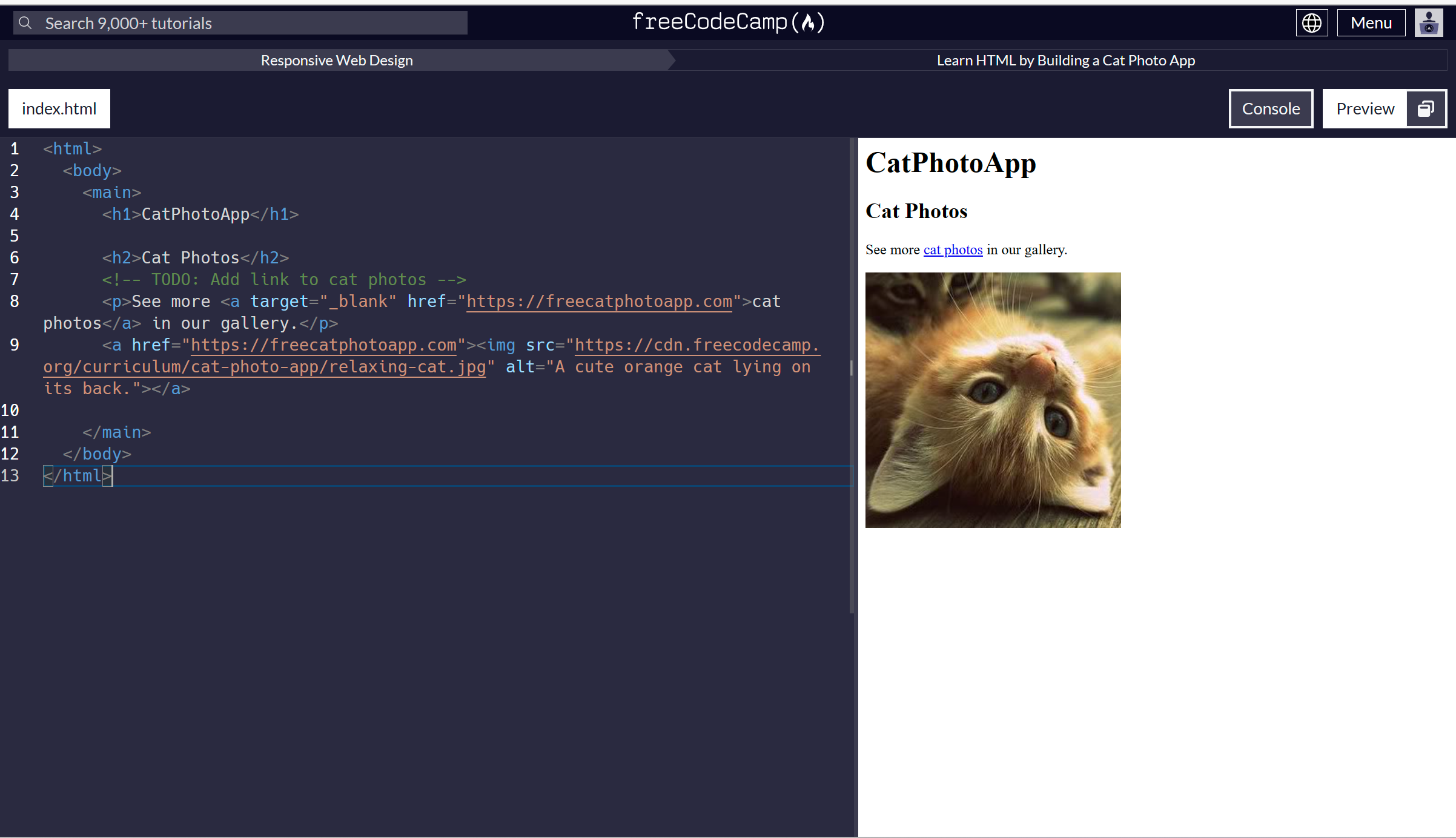The height and width of the screenshot is (838, 1456).
Task: Open Learn HTML Cat Photo App breadcrumb
Action: tap(1065, 61)
